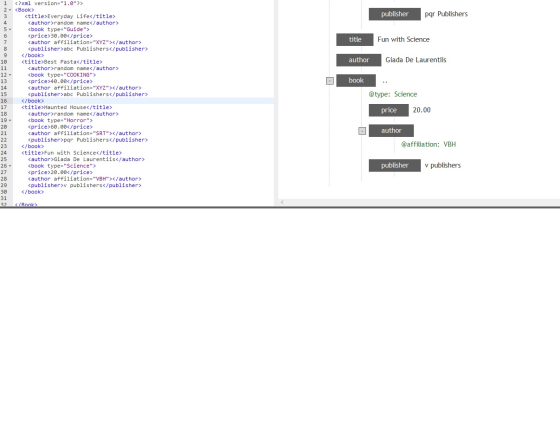
Task: Click the value 'pqr Publishers' in tree
Action: click(x=446, y=14)
